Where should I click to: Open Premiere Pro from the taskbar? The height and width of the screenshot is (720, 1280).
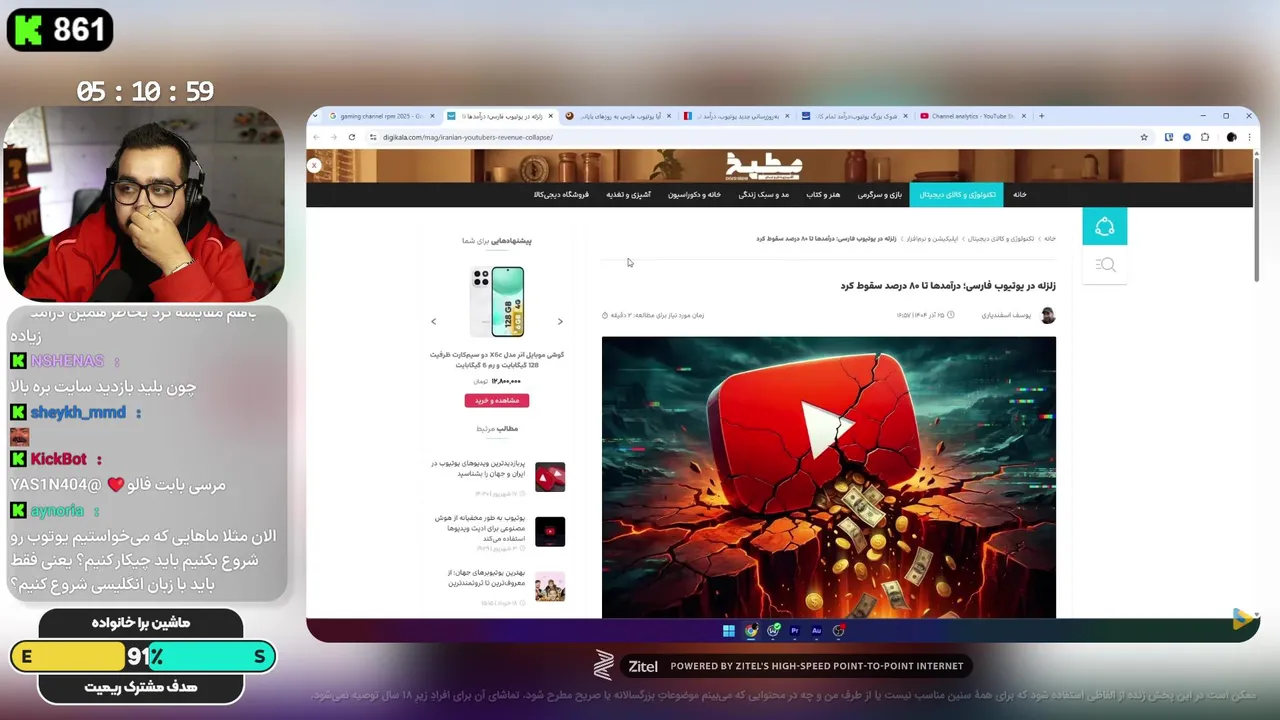(795, 631)
